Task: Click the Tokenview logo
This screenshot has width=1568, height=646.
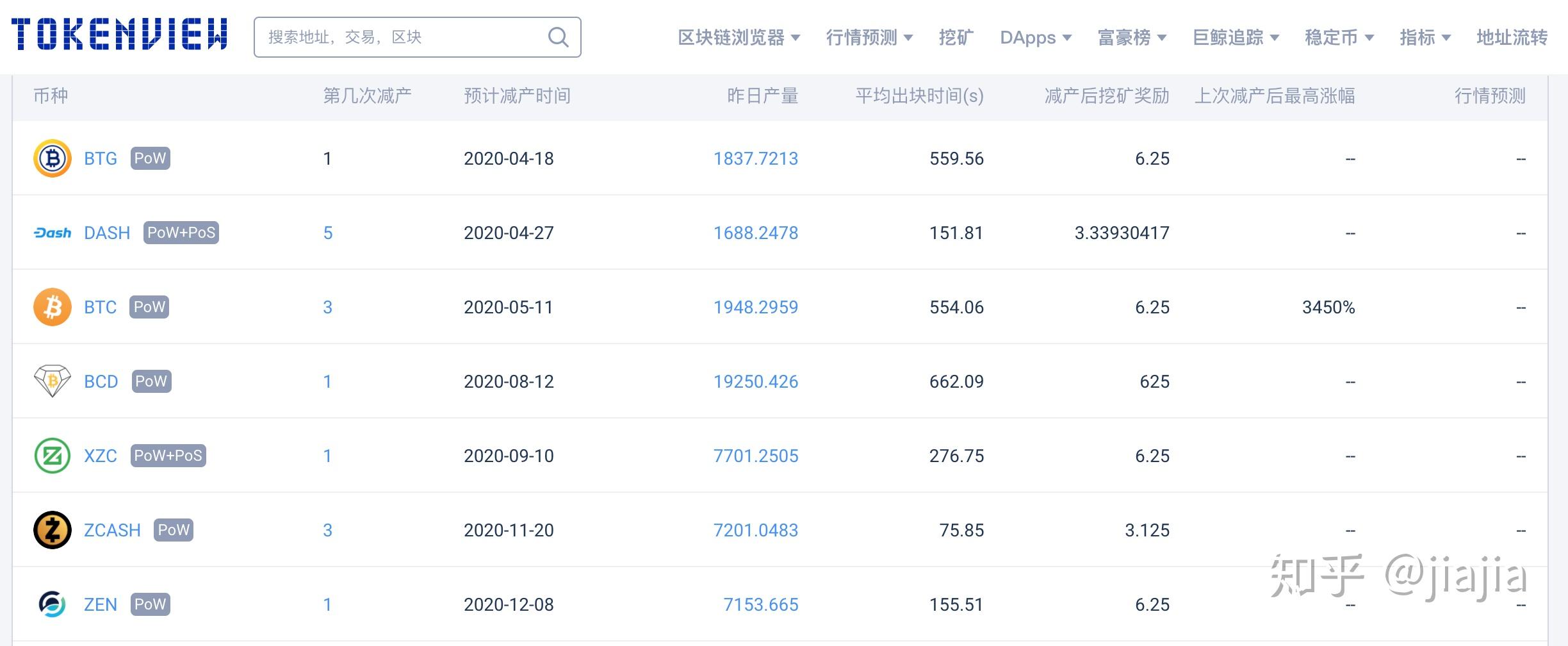Action: point(119,35)
